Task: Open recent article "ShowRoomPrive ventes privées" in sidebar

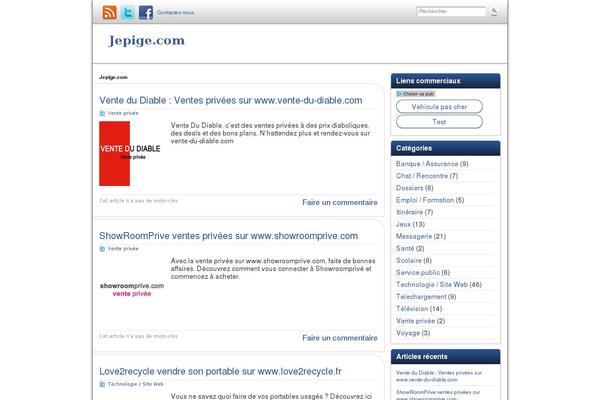Action: [438, 395]
